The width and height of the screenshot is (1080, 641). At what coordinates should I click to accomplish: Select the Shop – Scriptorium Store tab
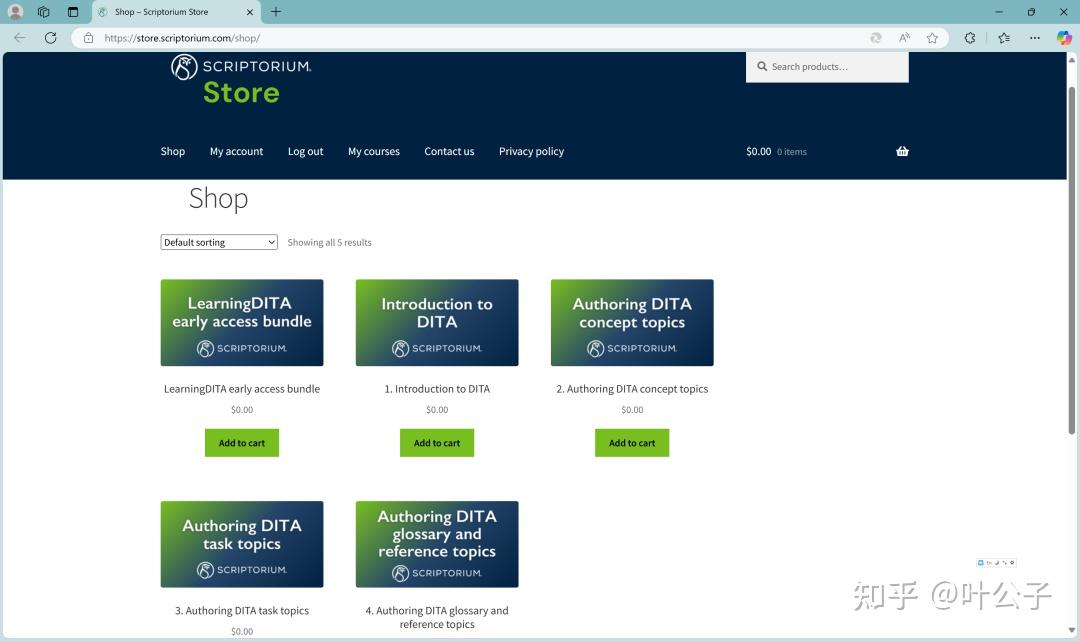[176, 12]
